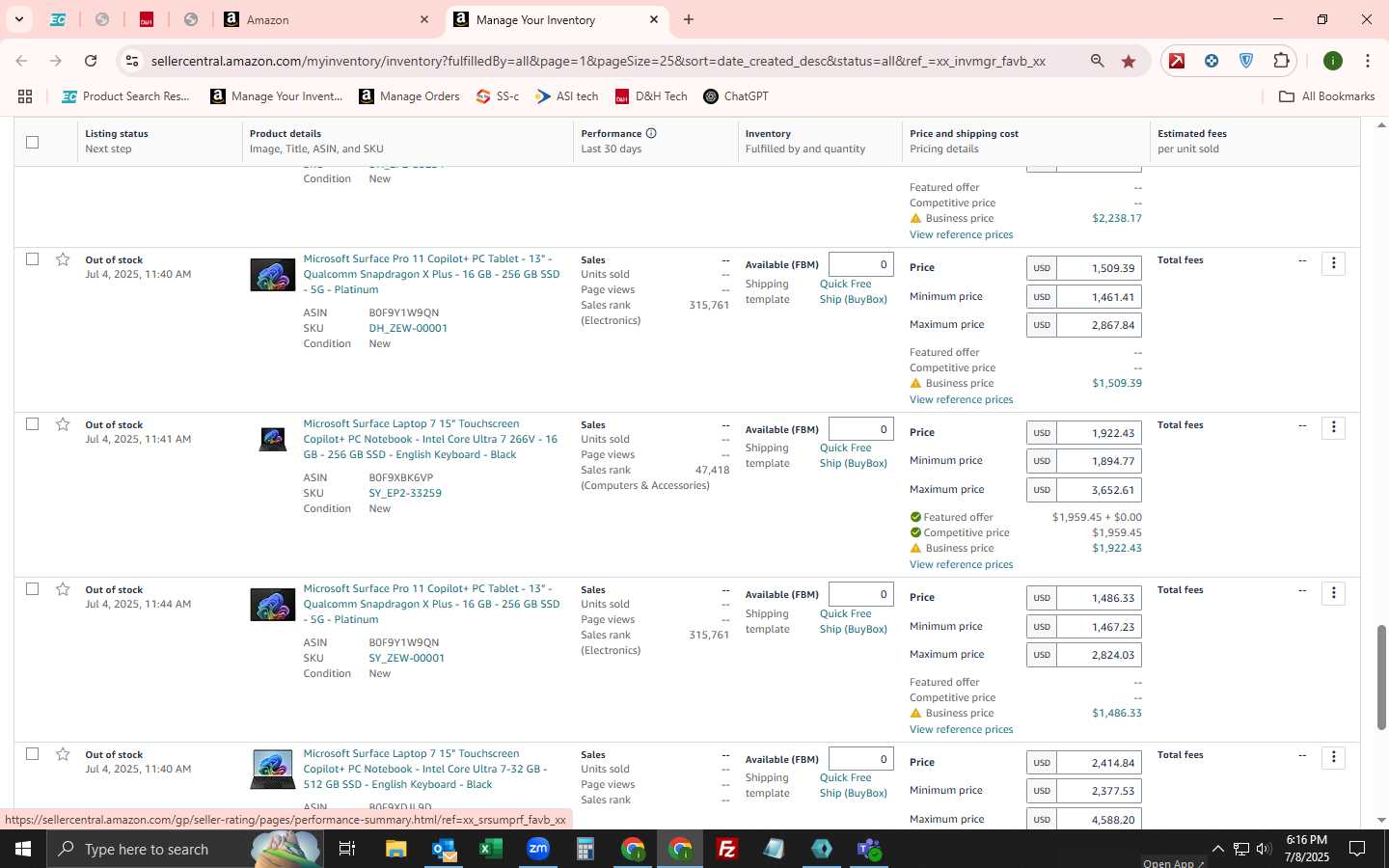The height and width of the screenshot is (868, 1389).
Task: View reference prices for SY_EP2-33259 listing
Action: [x=961, y=564]
